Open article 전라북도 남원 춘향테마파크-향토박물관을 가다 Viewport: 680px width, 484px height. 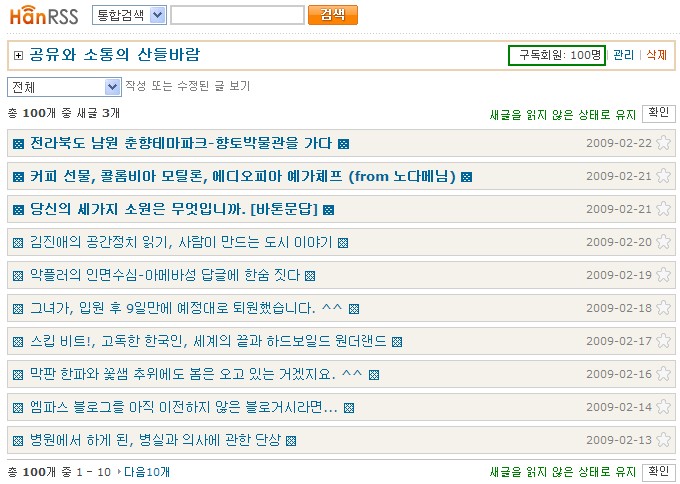181,143
